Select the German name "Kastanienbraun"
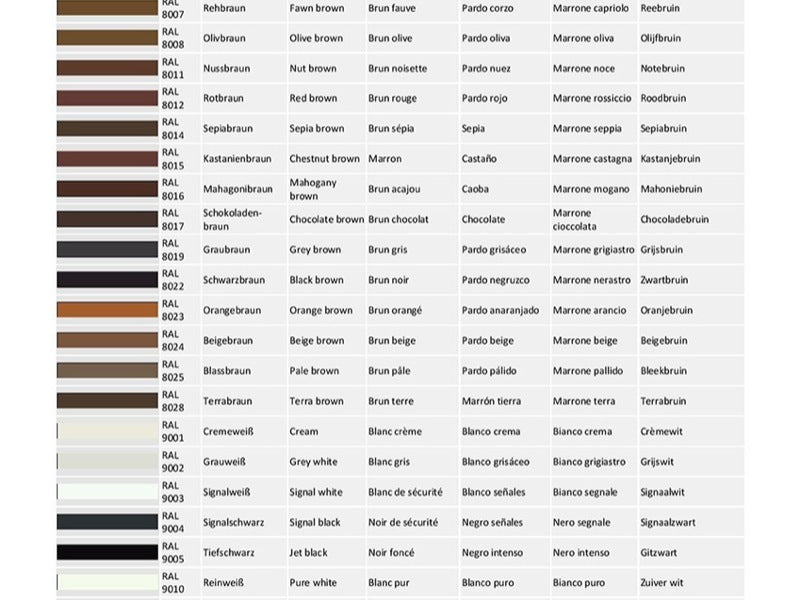Screen dimensions: 800x600 pyautogui.click(x=237, y=159)
